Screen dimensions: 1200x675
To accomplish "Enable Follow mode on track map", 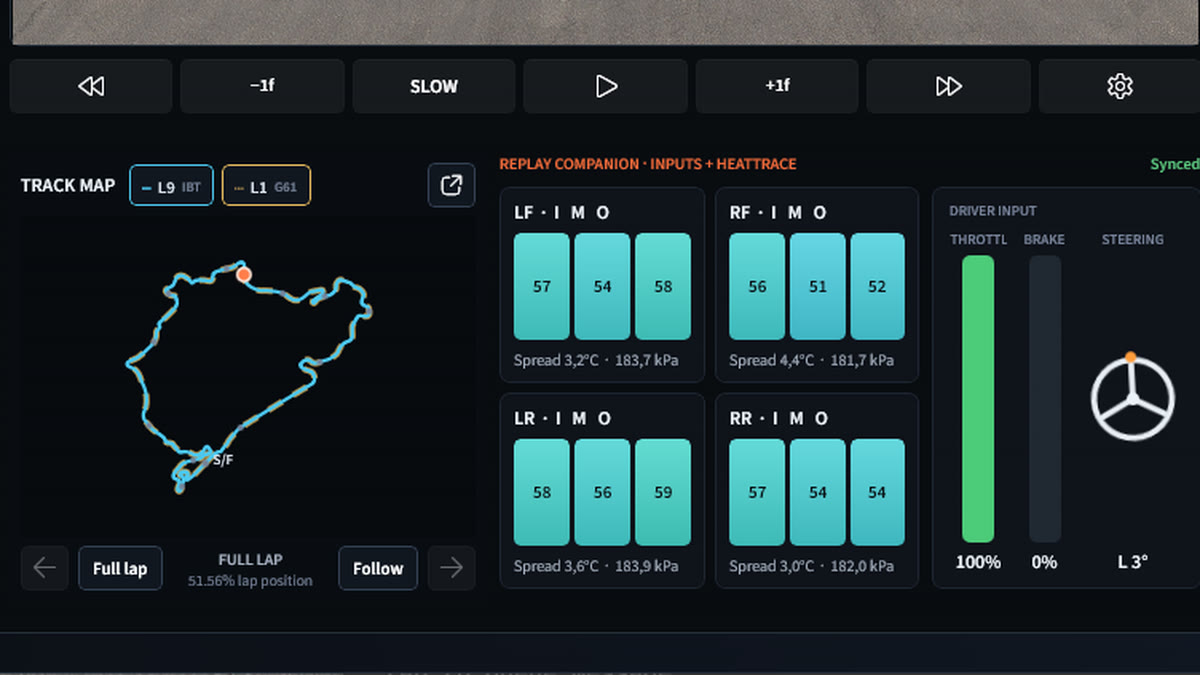I will [378, 568].
